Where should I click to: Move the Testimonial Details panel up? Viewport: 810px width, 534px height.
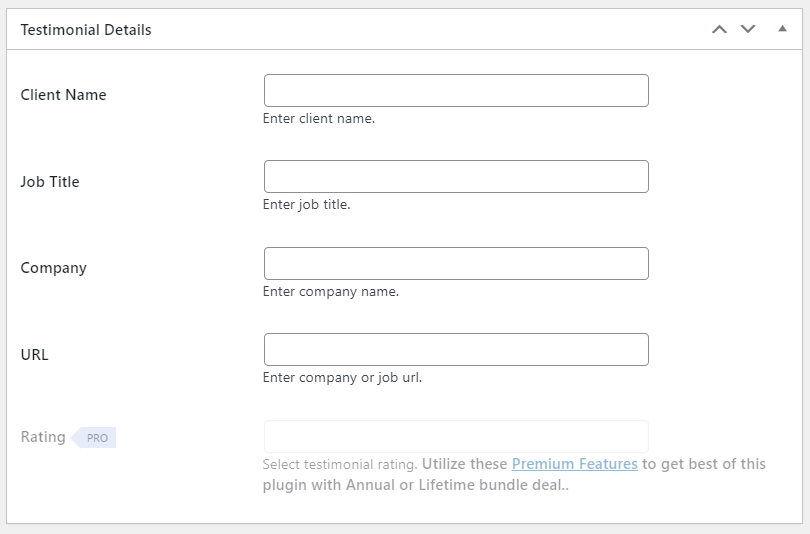click(719, 29)
